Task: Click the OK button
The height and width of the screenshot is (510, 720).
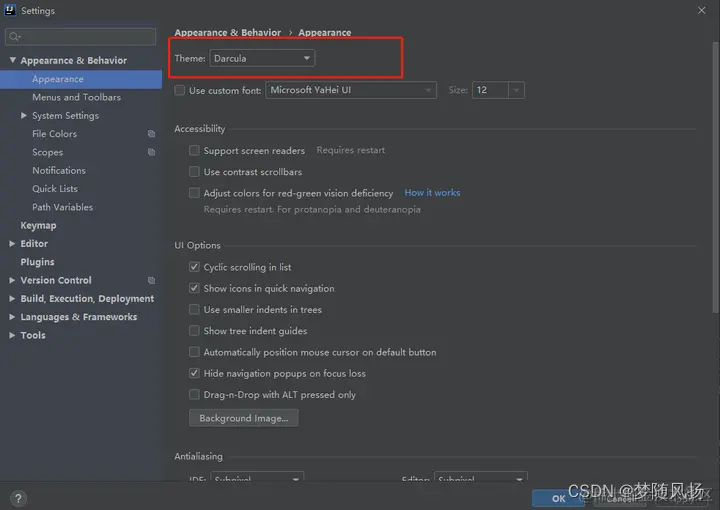Action: (x=558, y=498)
